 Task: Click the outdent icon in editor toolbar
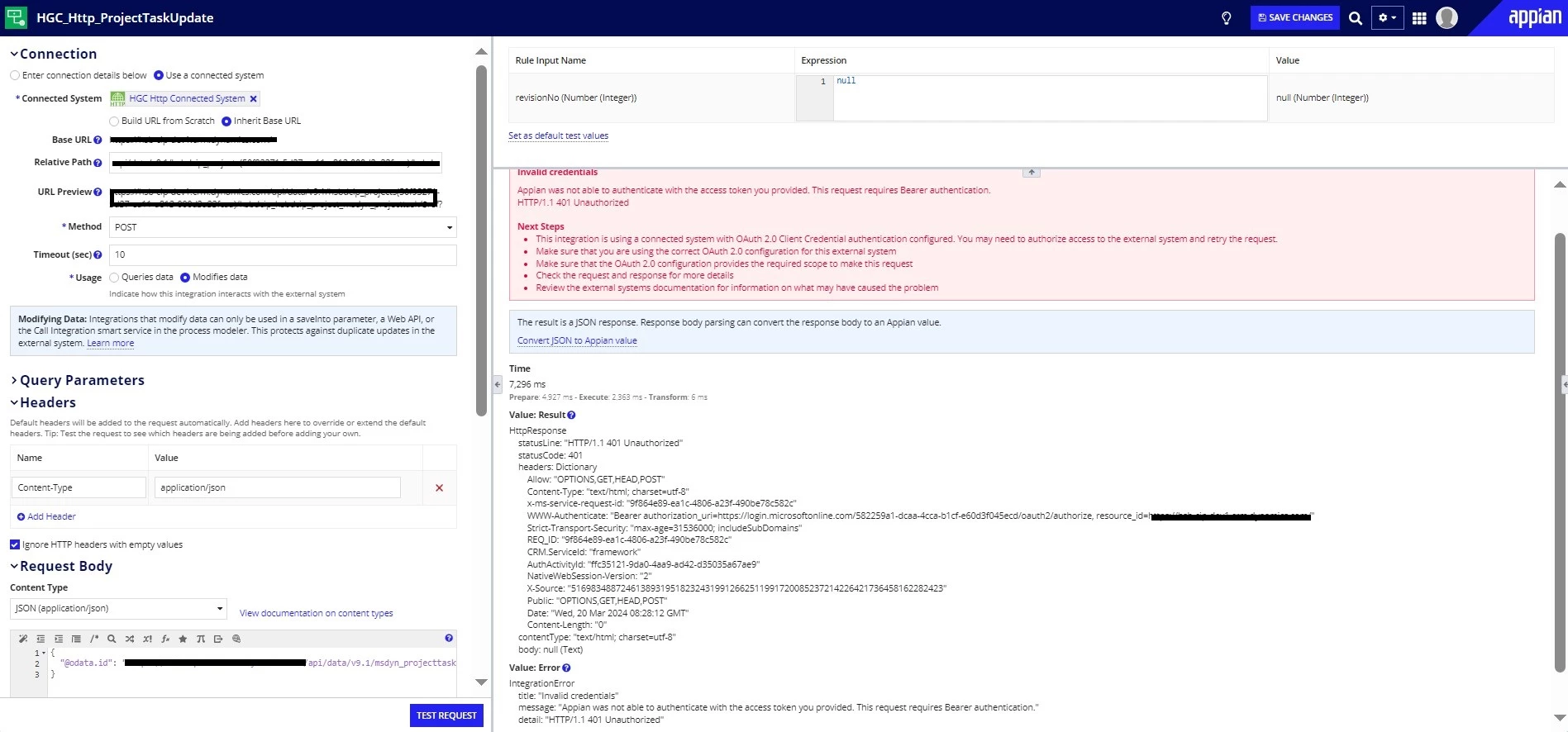point(41,639)
